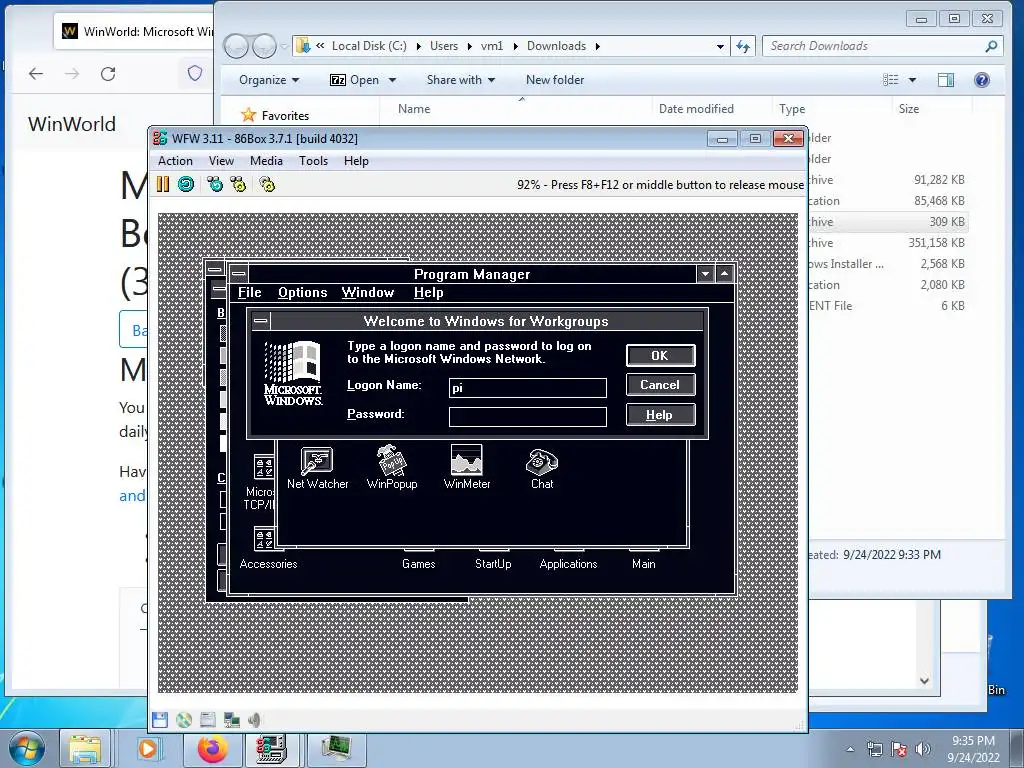Open the 86Box Help menu

point(356,161)
